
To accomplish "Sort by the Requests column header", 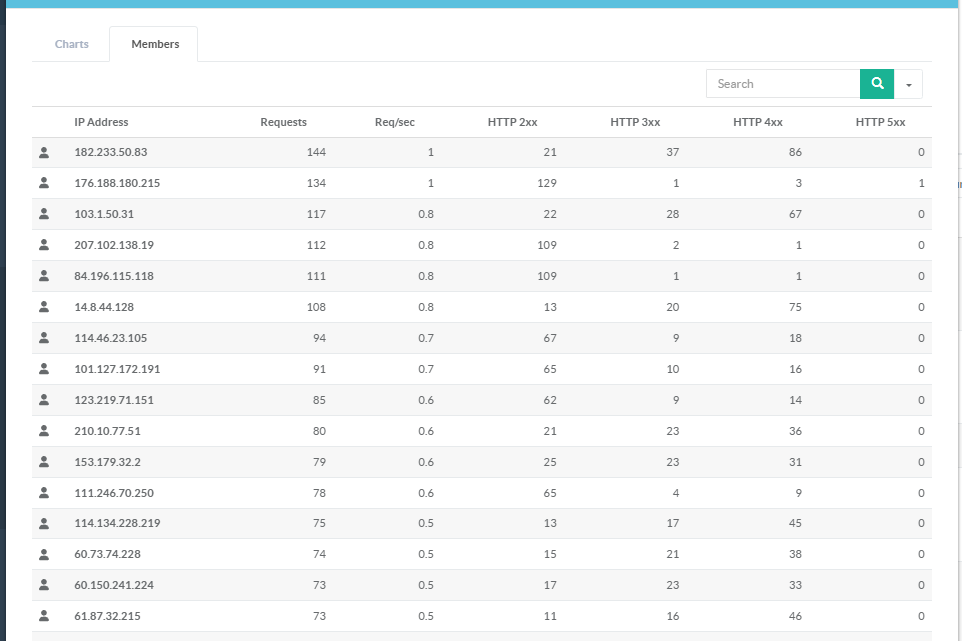I will click(283, 122).
